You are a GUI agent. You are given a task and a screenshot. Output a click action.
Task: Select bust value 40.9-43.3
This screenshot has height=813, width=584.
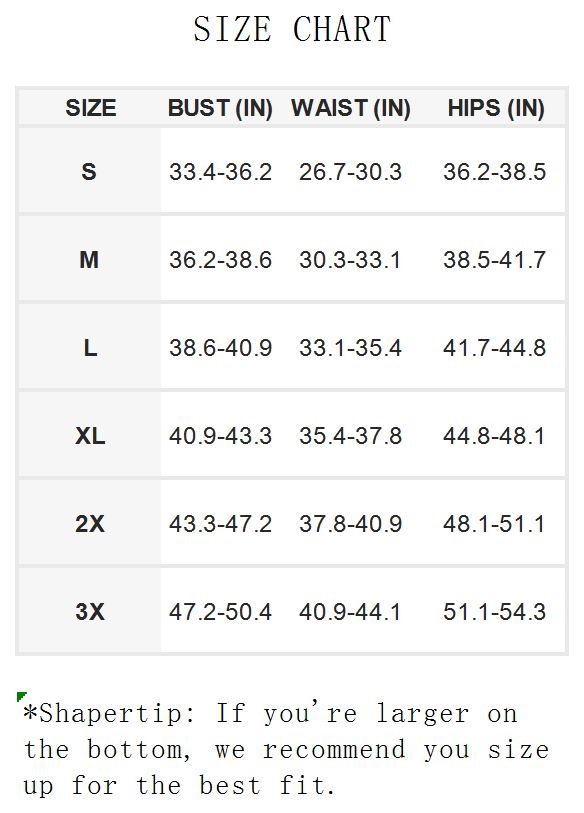pyautogui.click(x=220, y=436)
